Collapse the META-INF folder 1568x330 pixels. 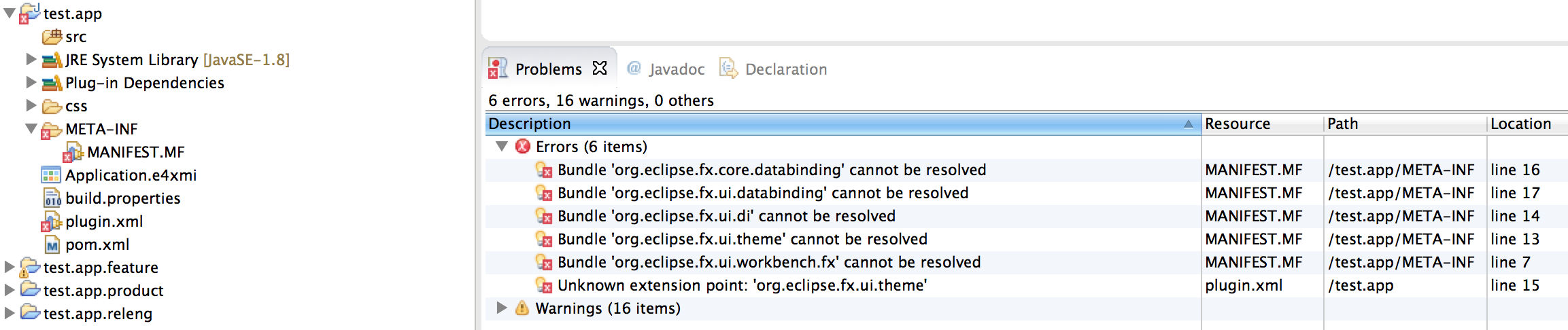31,128
